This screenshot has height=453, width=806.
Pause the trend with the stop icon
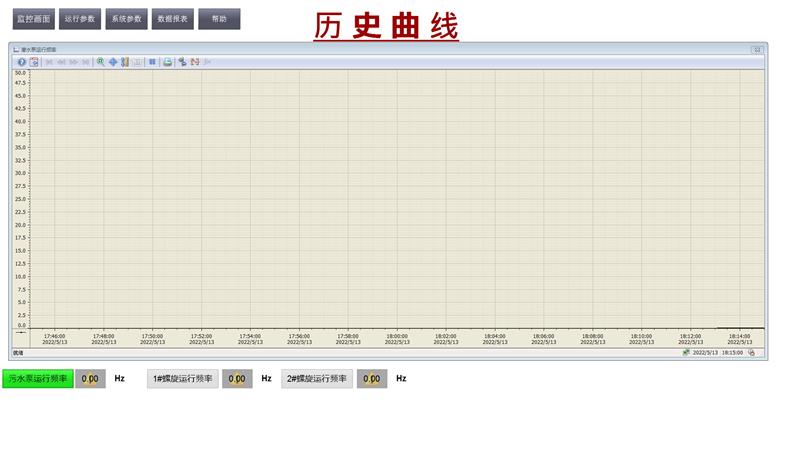tap(153, 62)
